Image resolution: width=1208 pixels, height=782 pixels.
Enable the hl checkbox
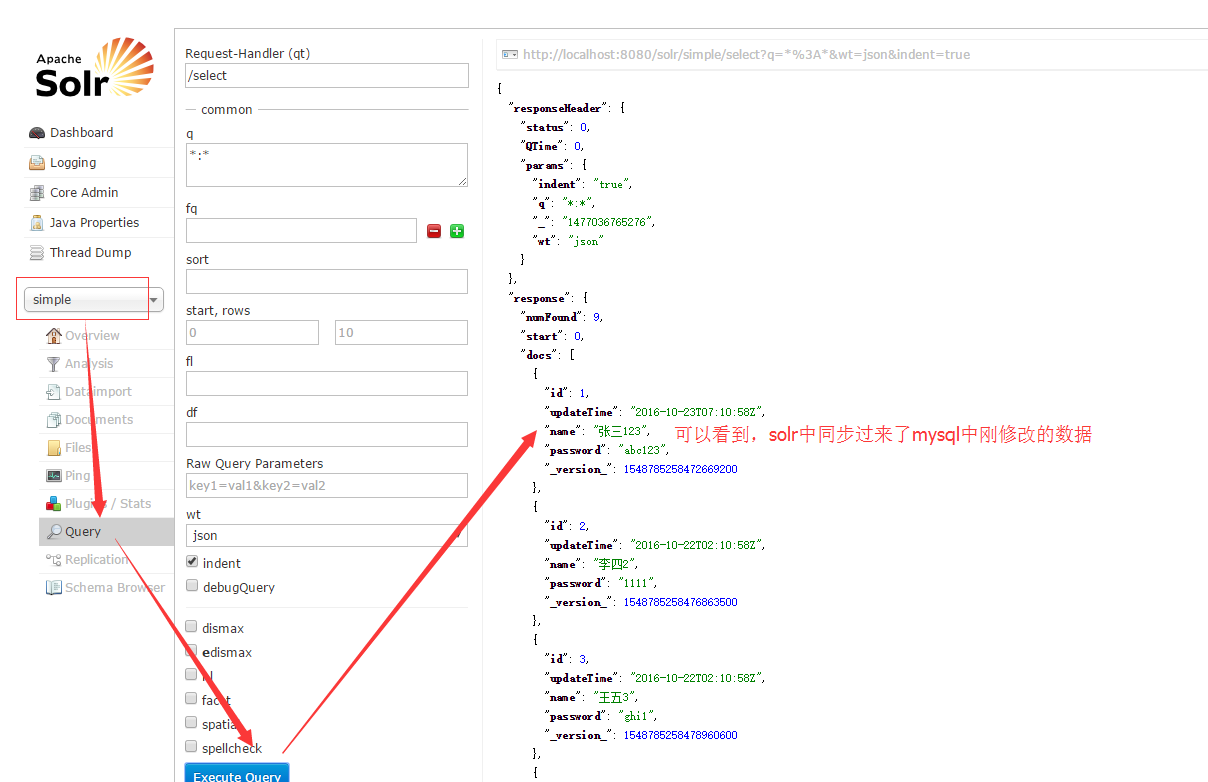point(192,675)
